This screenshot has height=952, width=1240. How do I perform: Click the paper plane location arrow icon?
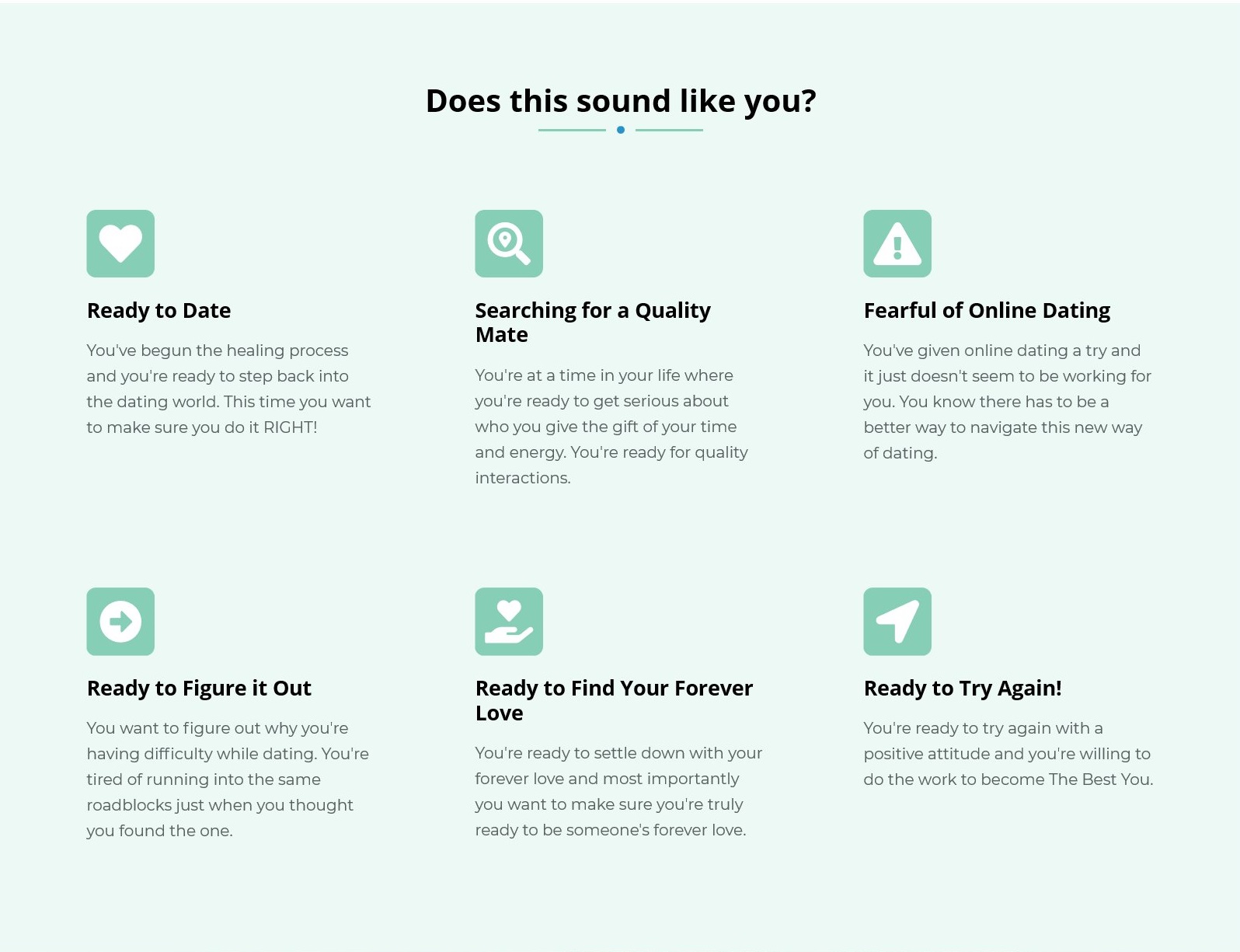pos(897,622)
